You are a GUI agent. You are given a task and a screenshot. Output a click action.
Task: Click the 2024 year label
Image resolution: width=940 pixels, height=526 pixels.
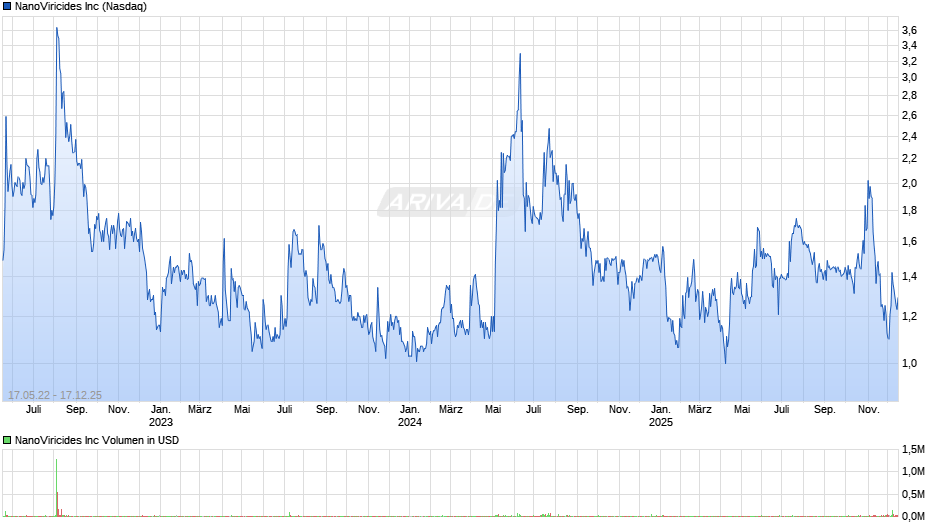pos(410,422)
